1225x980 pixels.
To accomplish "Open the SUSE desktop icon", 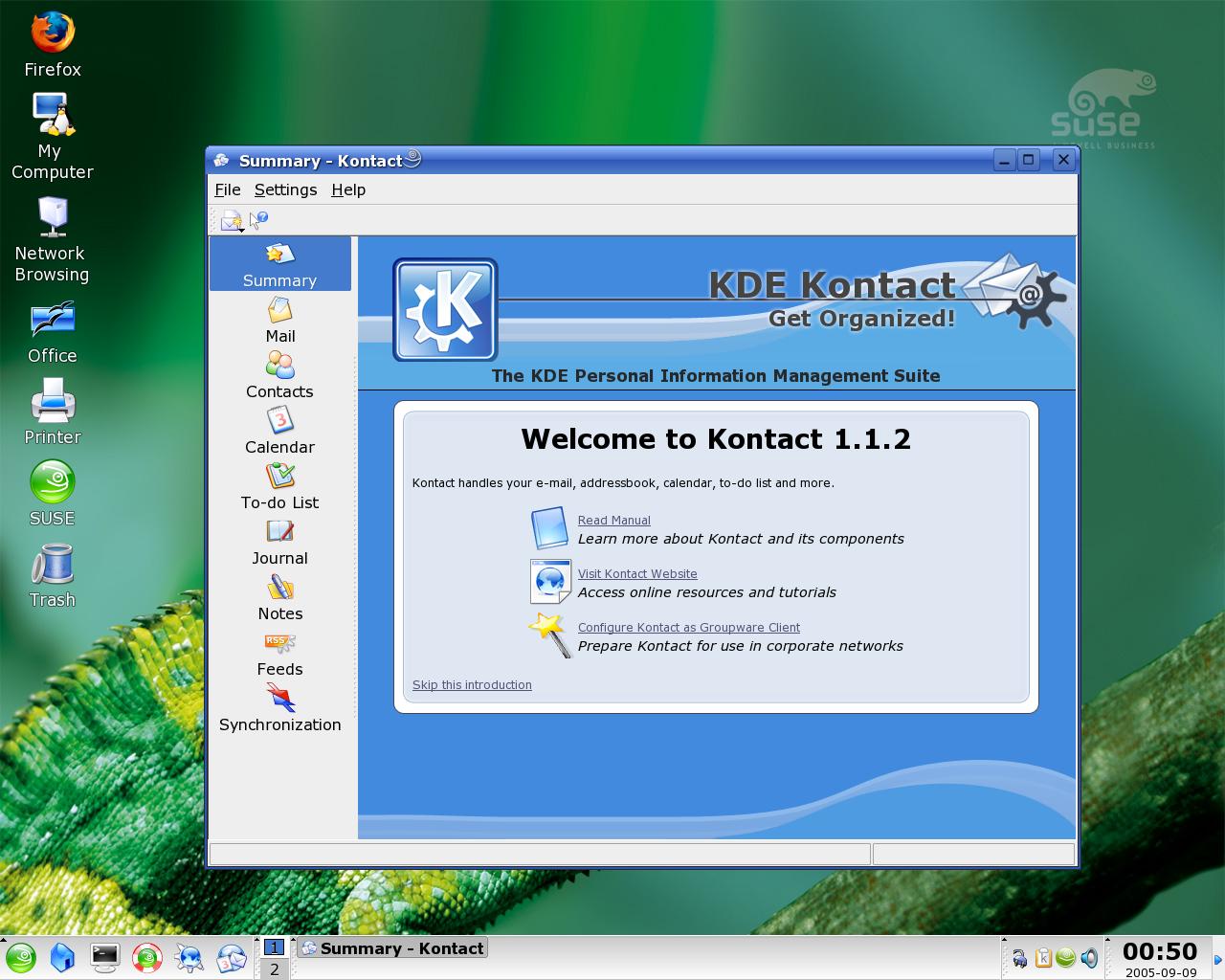I will (x=53, y=494).
